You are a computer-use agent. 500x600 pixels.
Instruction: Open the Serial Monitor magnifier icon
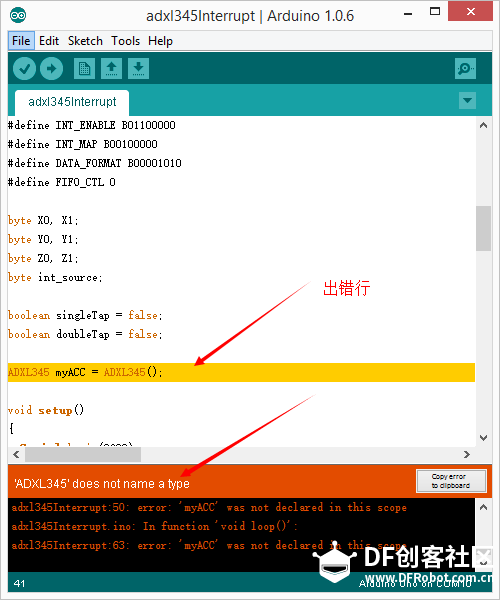[x=465, y=69]
